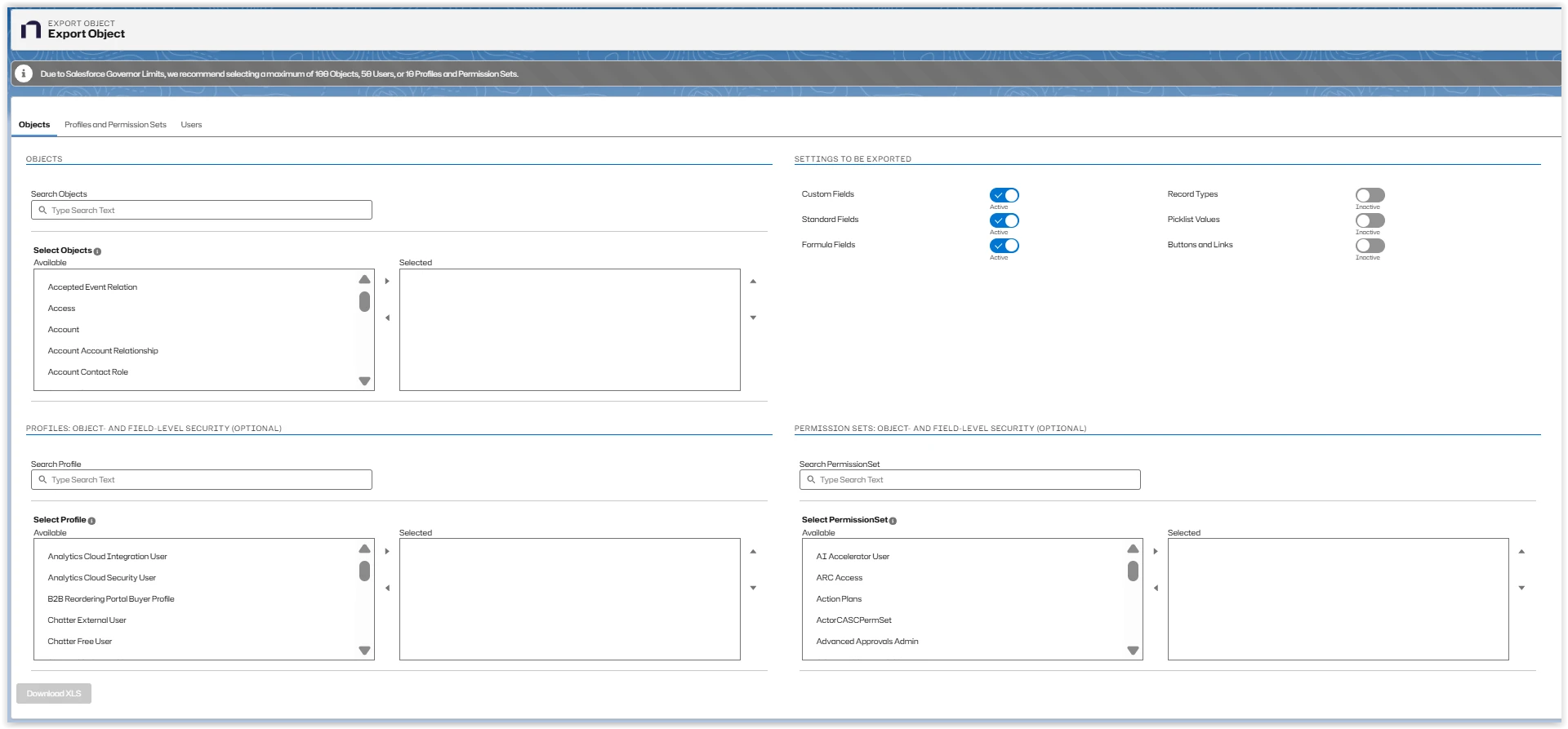
Task: Toggle off Formula Fields export
Action: pos(1004,246)
